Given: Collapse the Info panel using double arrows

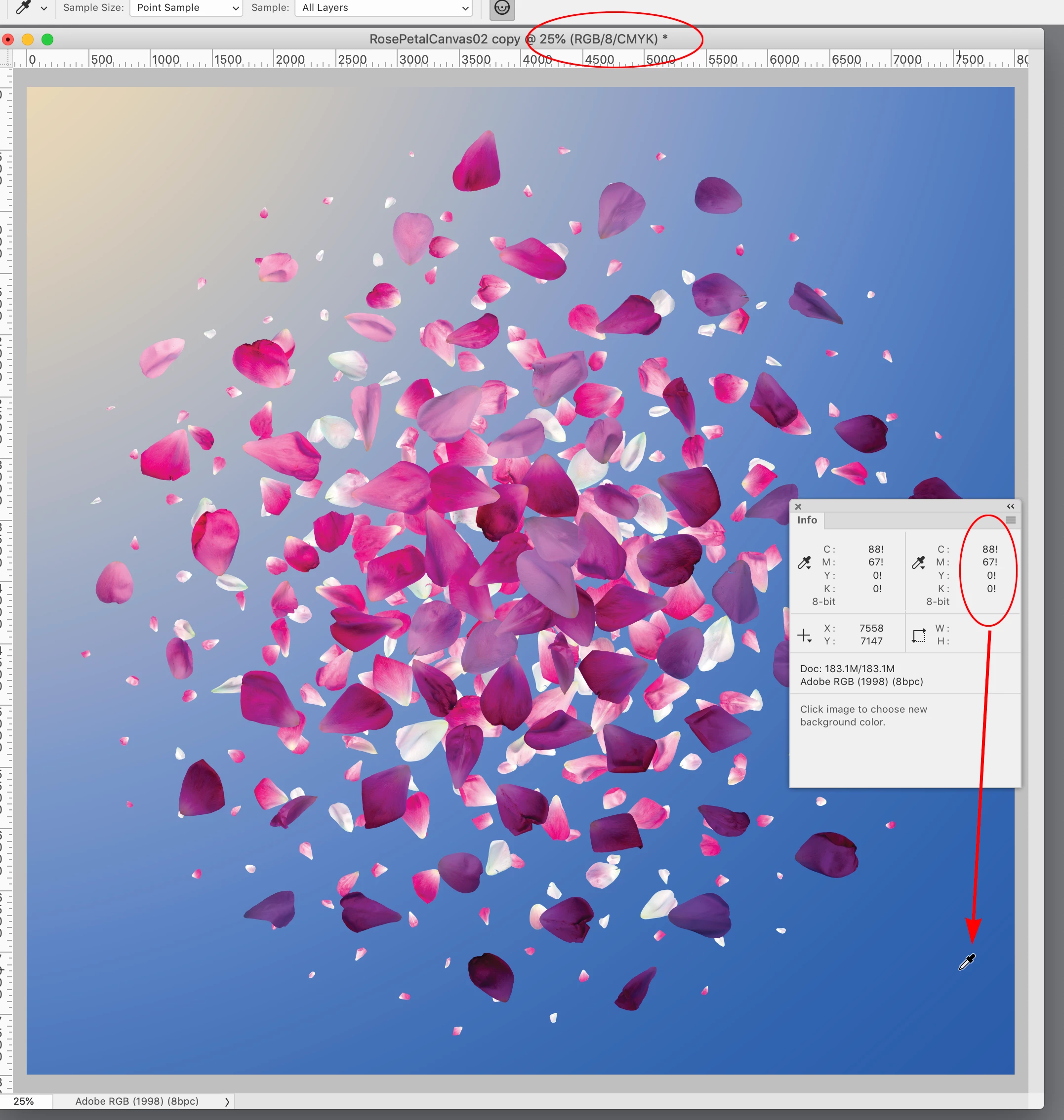Looking at the screenshot, I should point(1010,506).
